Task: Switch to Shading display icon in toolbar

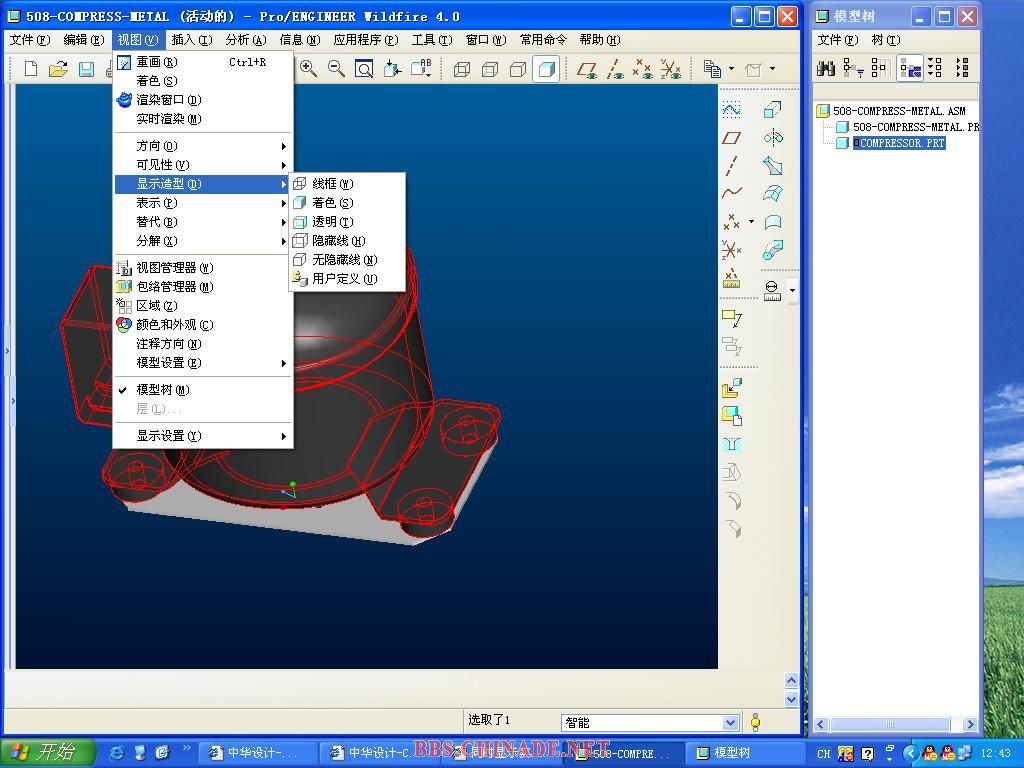Action: click(546, 69)
